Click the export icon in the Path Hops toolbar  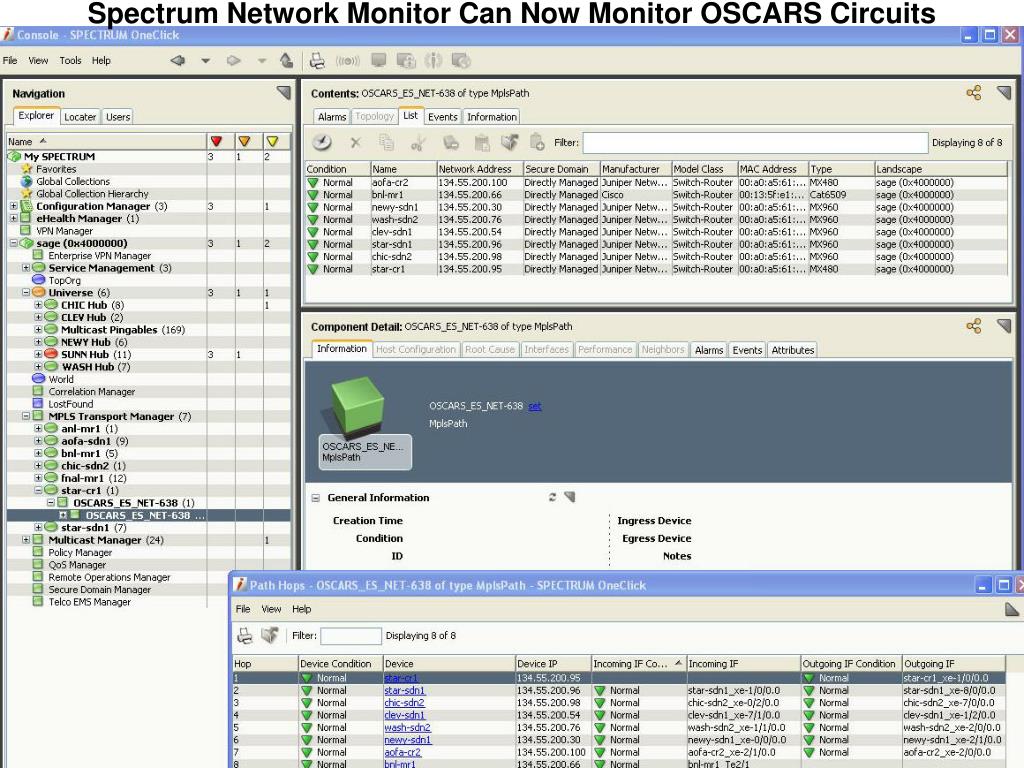[x=270, y=635]
